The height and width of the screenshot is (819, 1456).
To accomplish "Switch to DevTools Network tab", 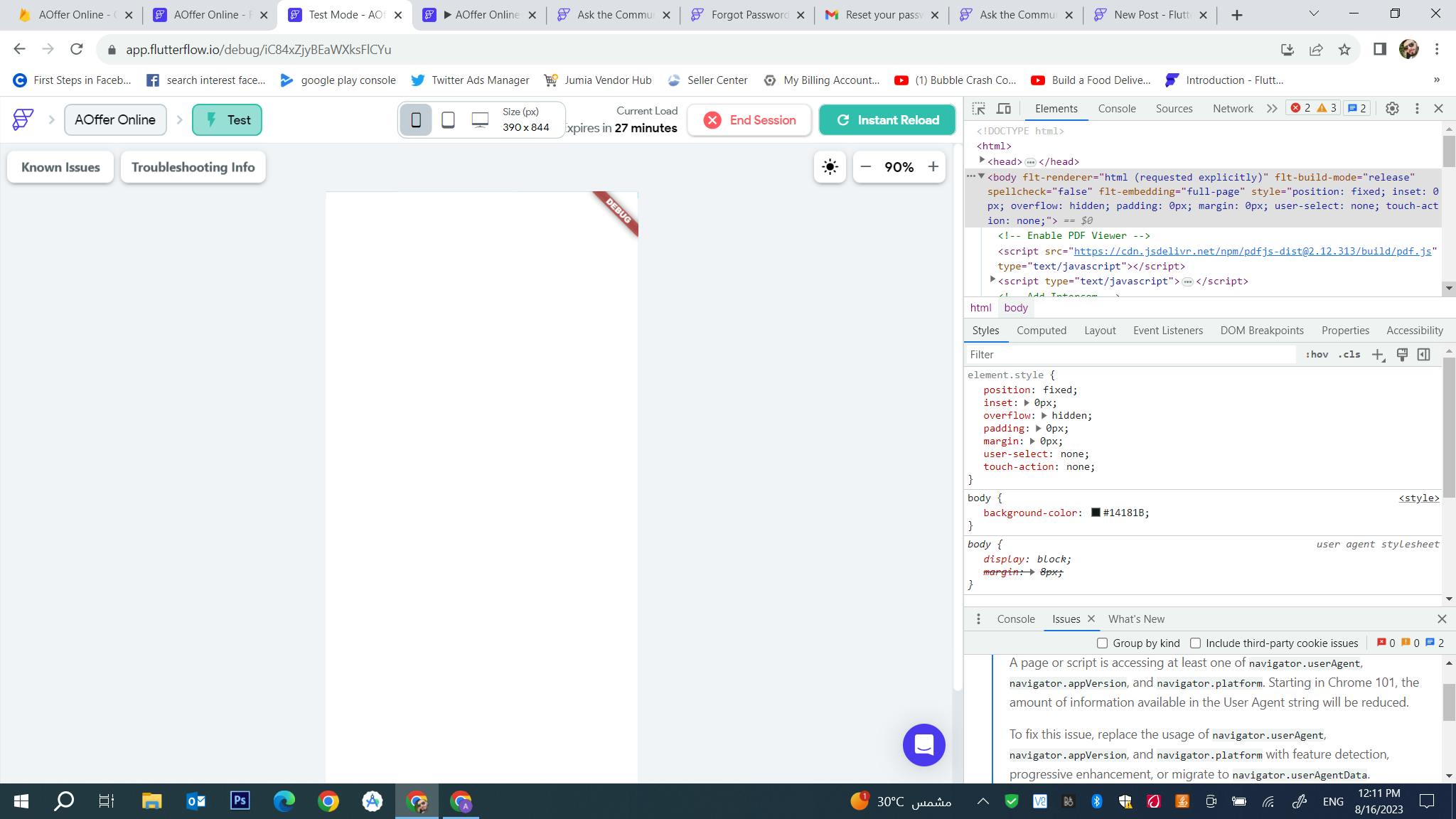I will [x=1233, y=109].
